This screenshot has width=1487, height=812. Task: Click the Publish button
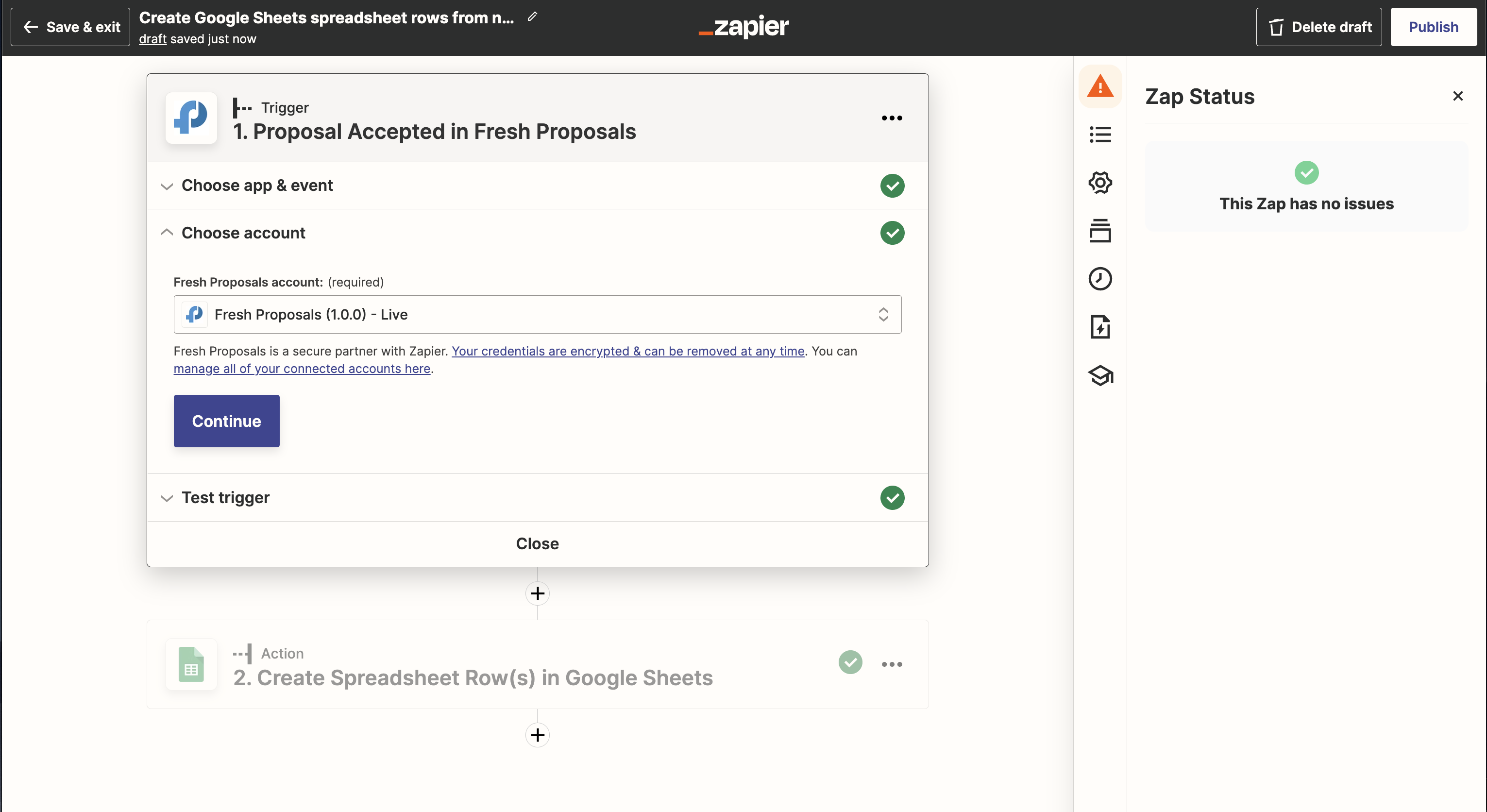1433,27
